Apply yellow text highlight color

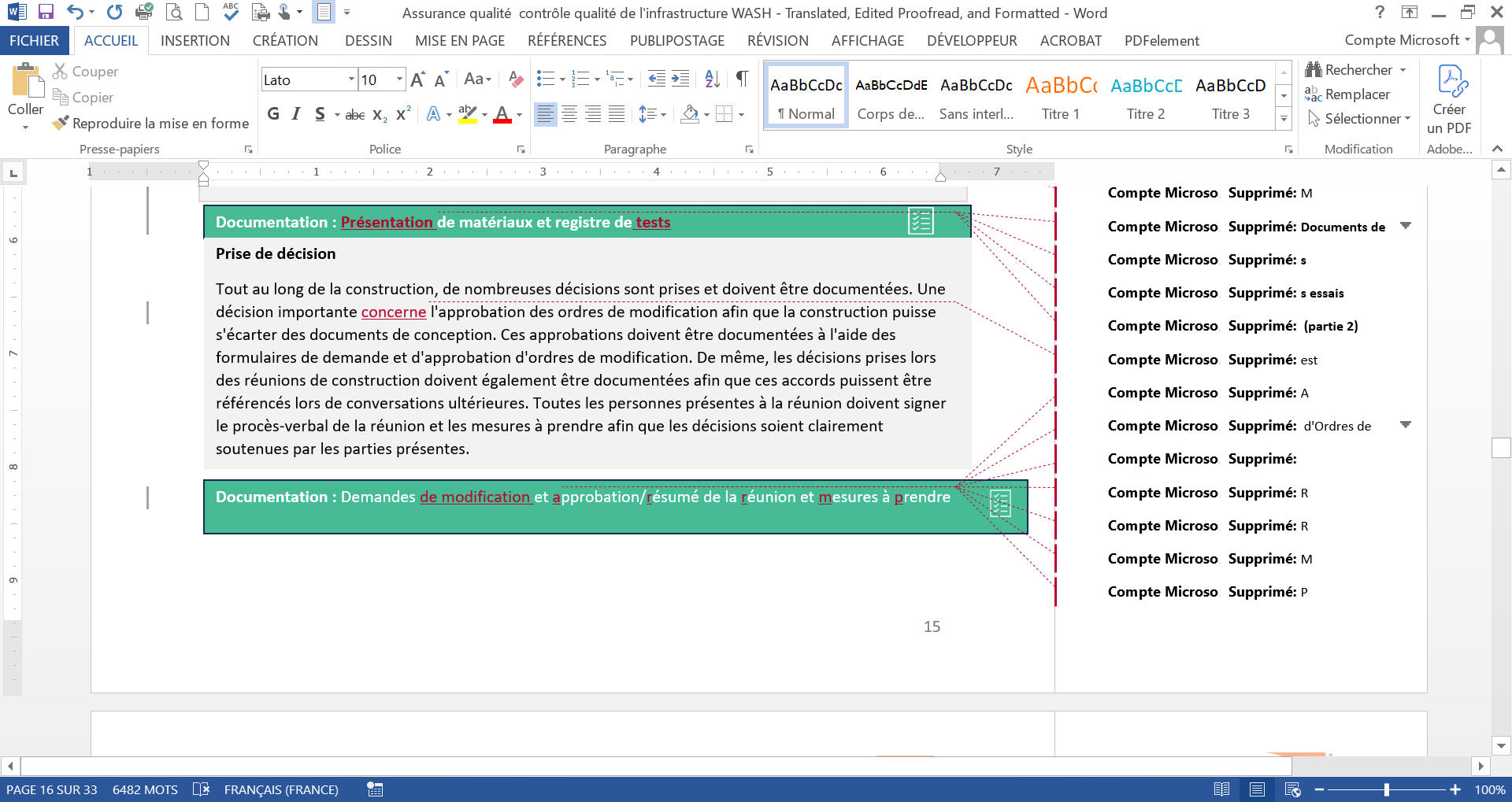click(468, 114)
